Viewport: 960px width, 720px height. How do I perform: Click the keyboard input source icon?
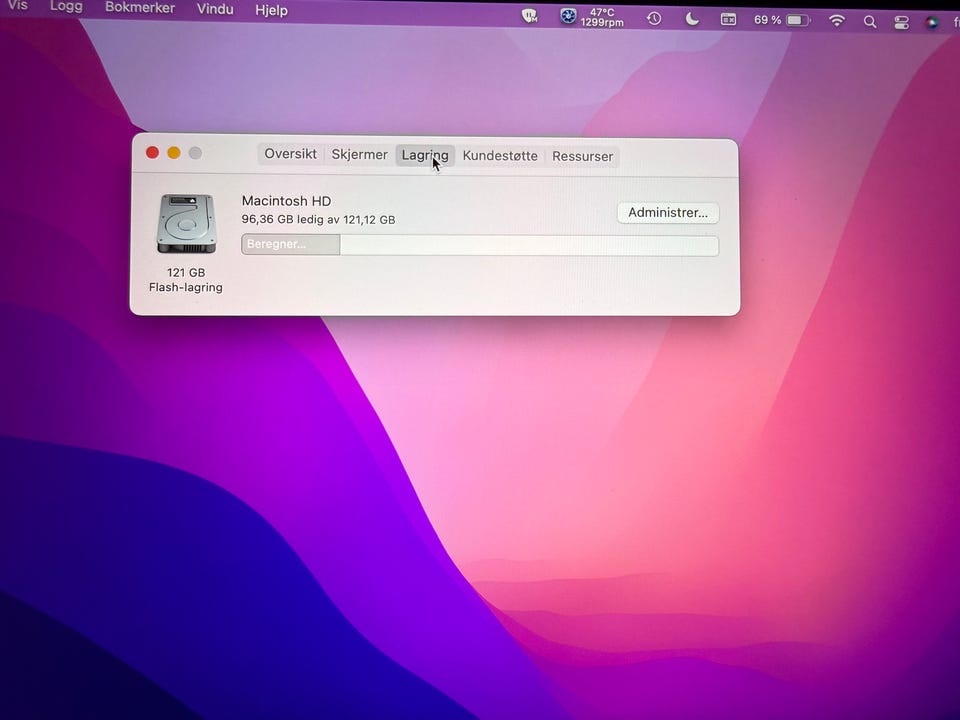(729, 20)
